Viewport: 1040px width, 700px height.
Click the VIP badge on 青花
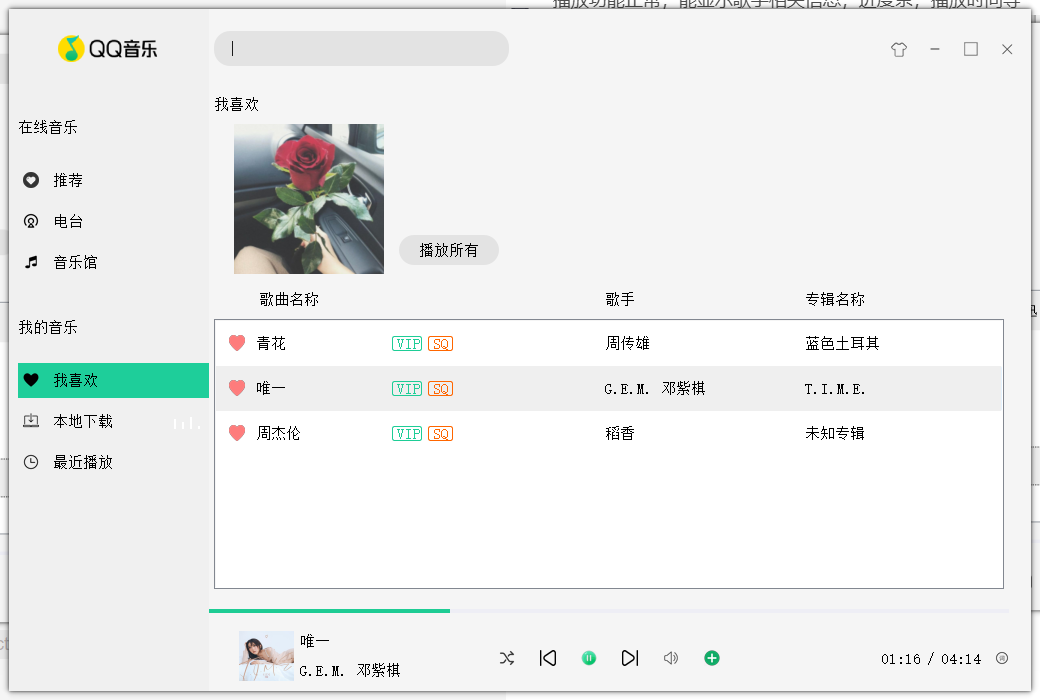click(407, 344)
